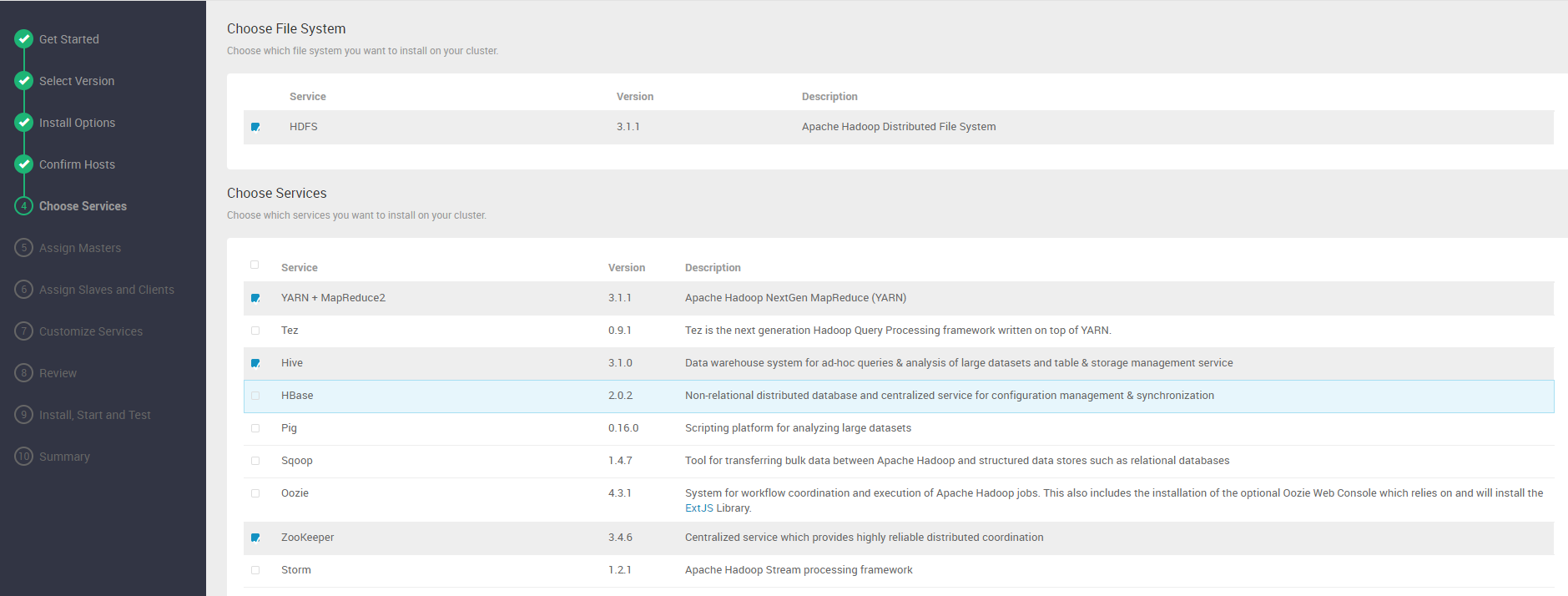Check the Oozie service checkbox
1568x596 pixels.
pyautogui.click(x=255, y=493)
